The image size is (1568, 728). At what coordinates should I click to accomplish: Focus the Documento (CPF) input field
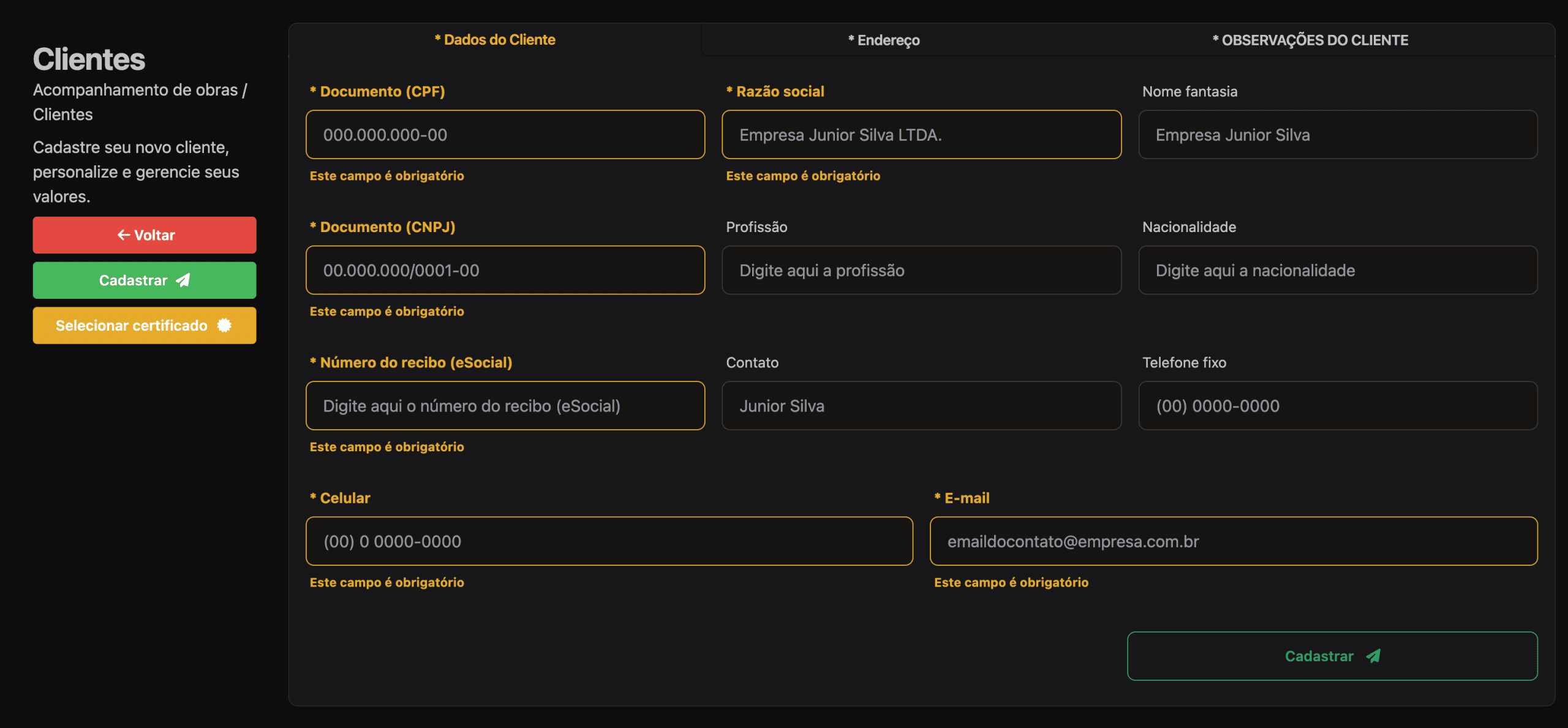[505, 135]
